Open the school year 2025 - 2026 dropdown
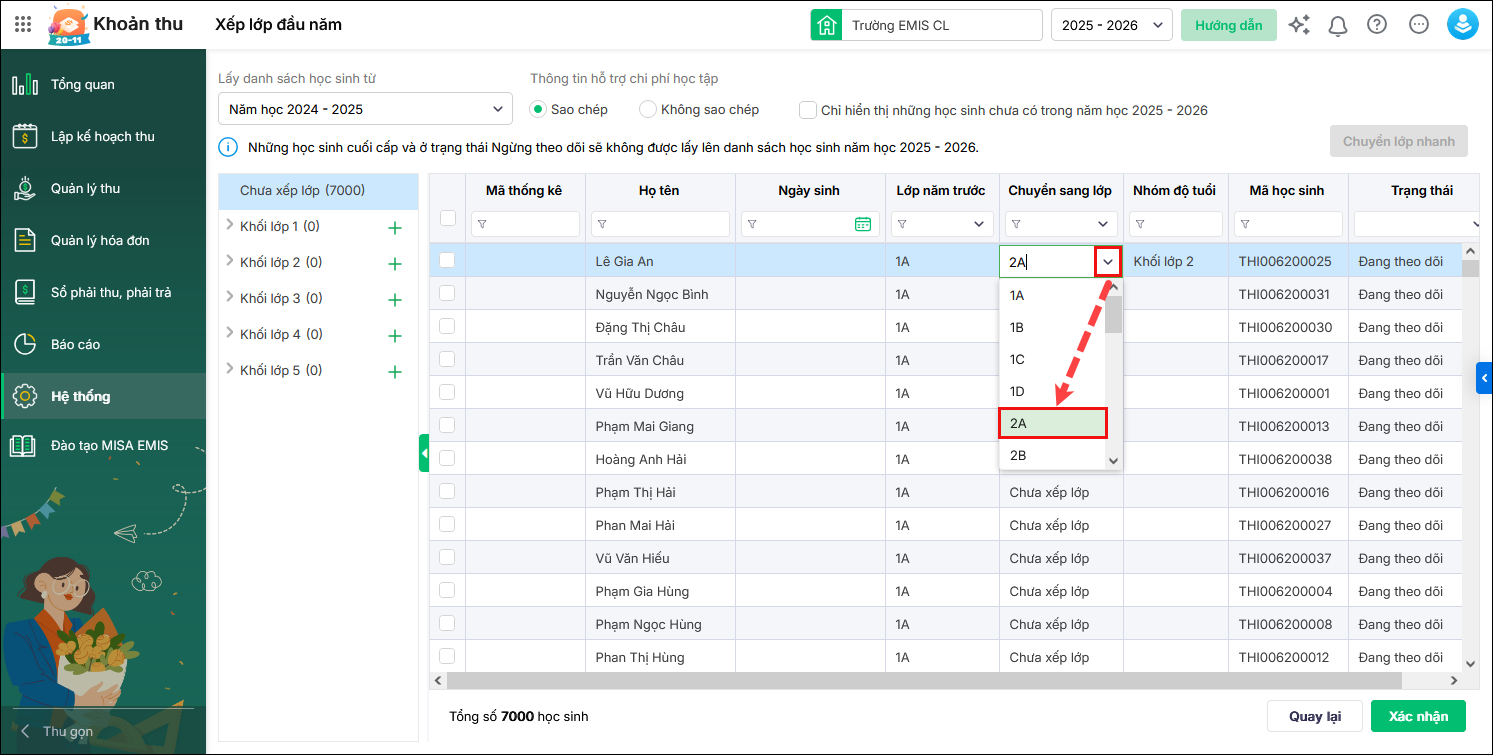Screen dimensions: 1493x755 pos(1110,25)
